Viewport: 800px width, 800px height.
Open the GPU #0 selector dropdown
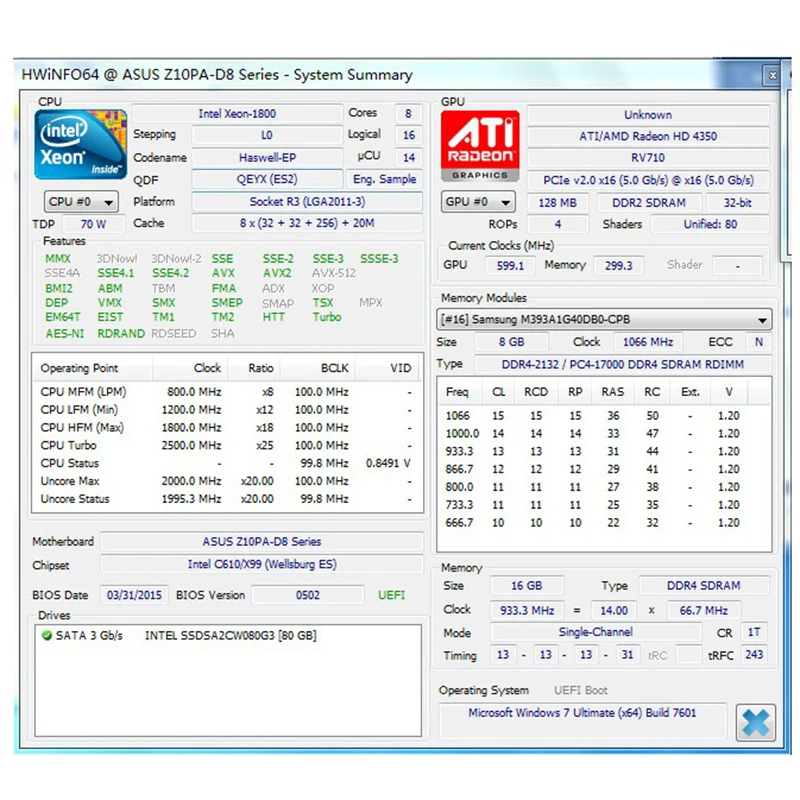click(x=477, y=202)
